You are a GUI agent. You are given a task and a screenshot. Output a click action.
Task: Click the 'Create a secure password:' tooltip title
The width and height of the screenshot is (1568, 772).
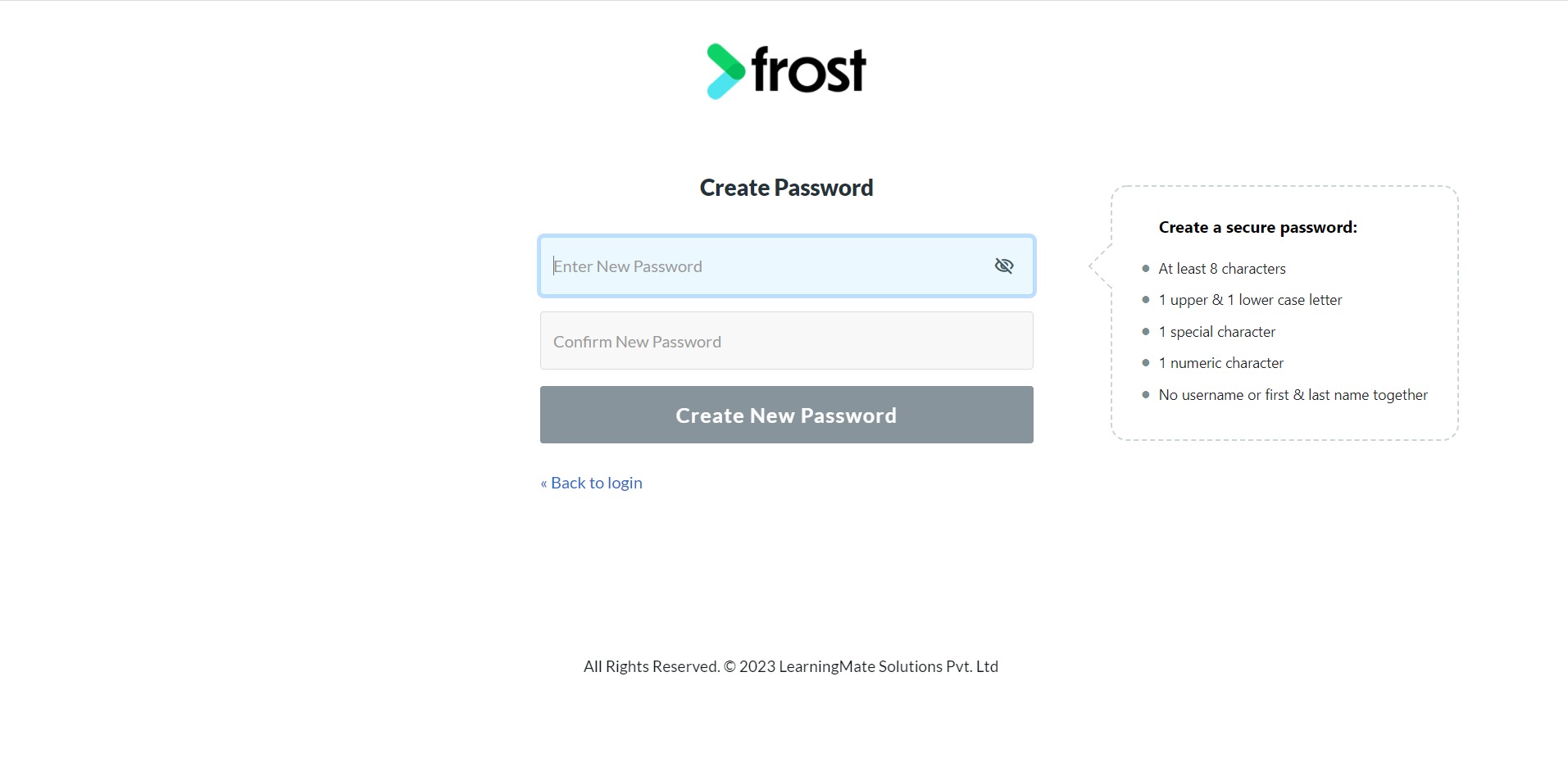click(x=1257, y=228)
